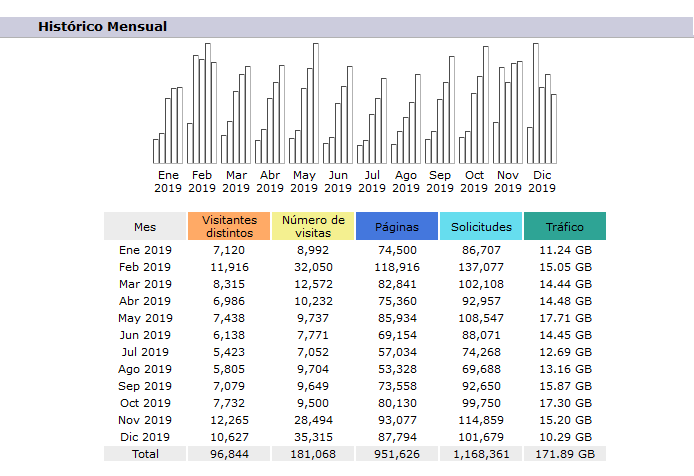Image resolution: width=694 pixels, height=476 pixels.
Task: Select the value 12,572 visits cell
Action: click(313, 284)
